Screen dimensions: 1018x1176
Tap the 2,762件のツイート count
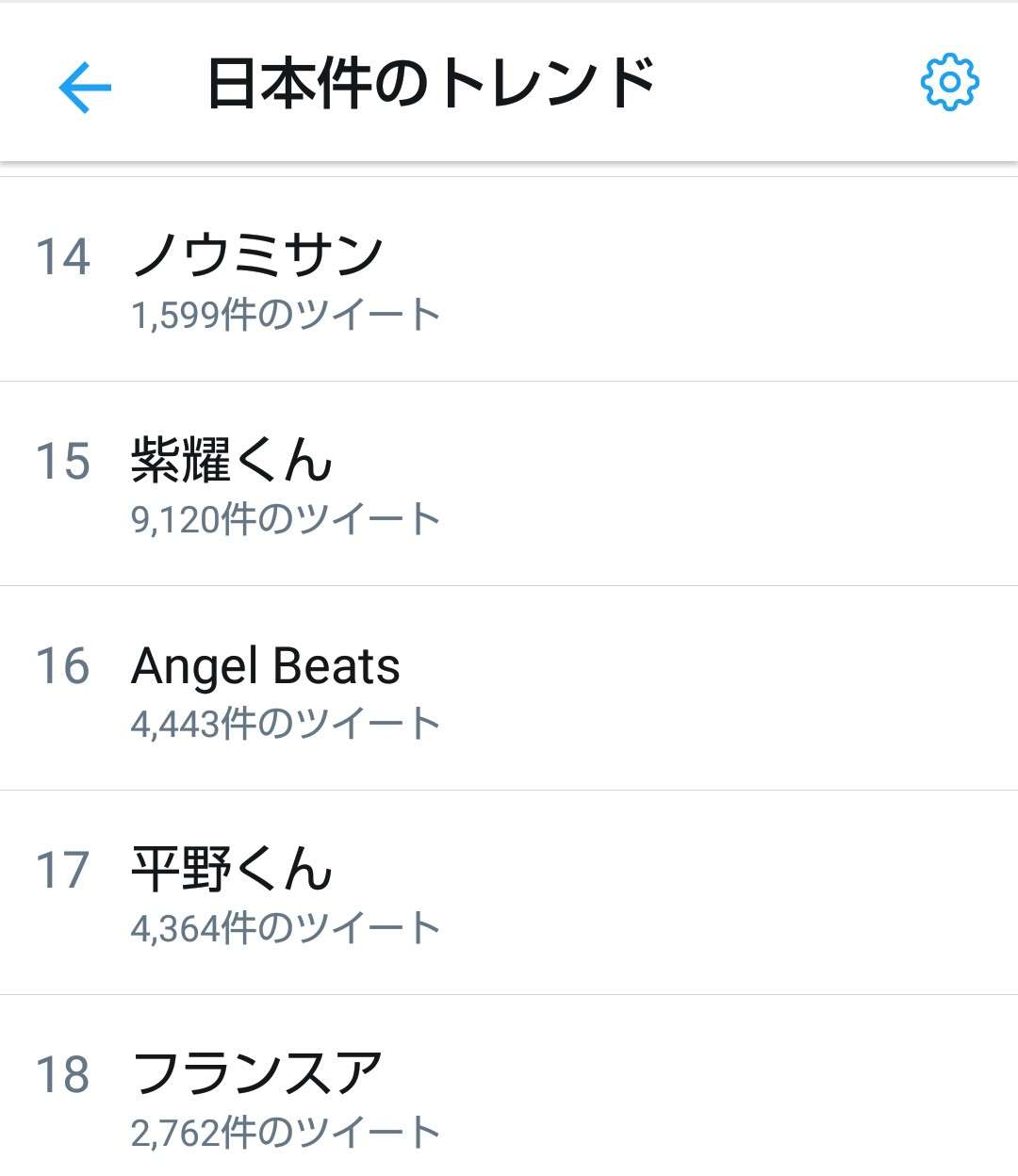pyautogui.click(x=286, y=1133)
